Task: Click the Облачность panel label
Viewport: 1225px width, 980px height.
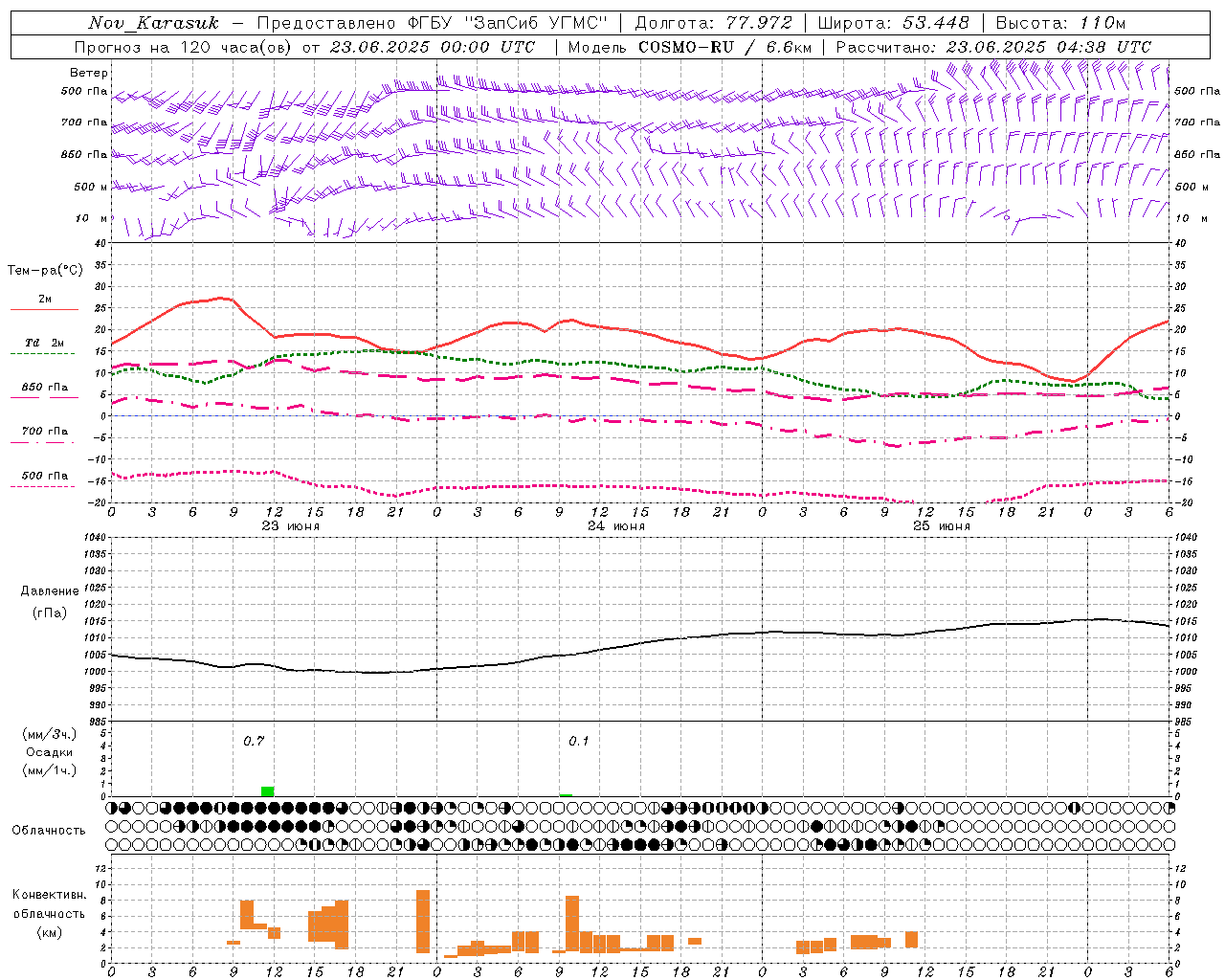Action: point(49,830)
